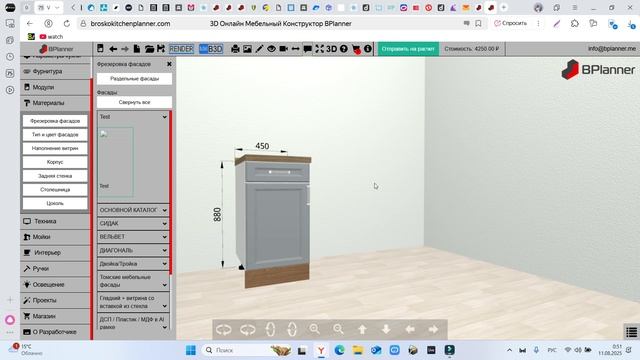
Task: Expand ДСП / Пластик / МДФ group
Action: 133,322
